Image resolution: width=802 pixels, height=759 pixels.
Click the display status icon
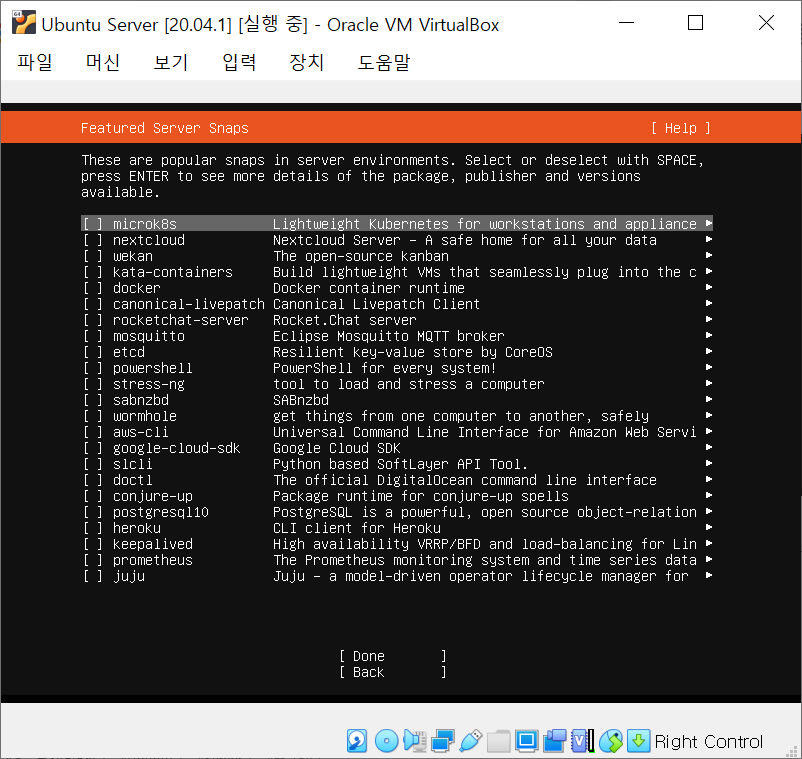[526, 741]
